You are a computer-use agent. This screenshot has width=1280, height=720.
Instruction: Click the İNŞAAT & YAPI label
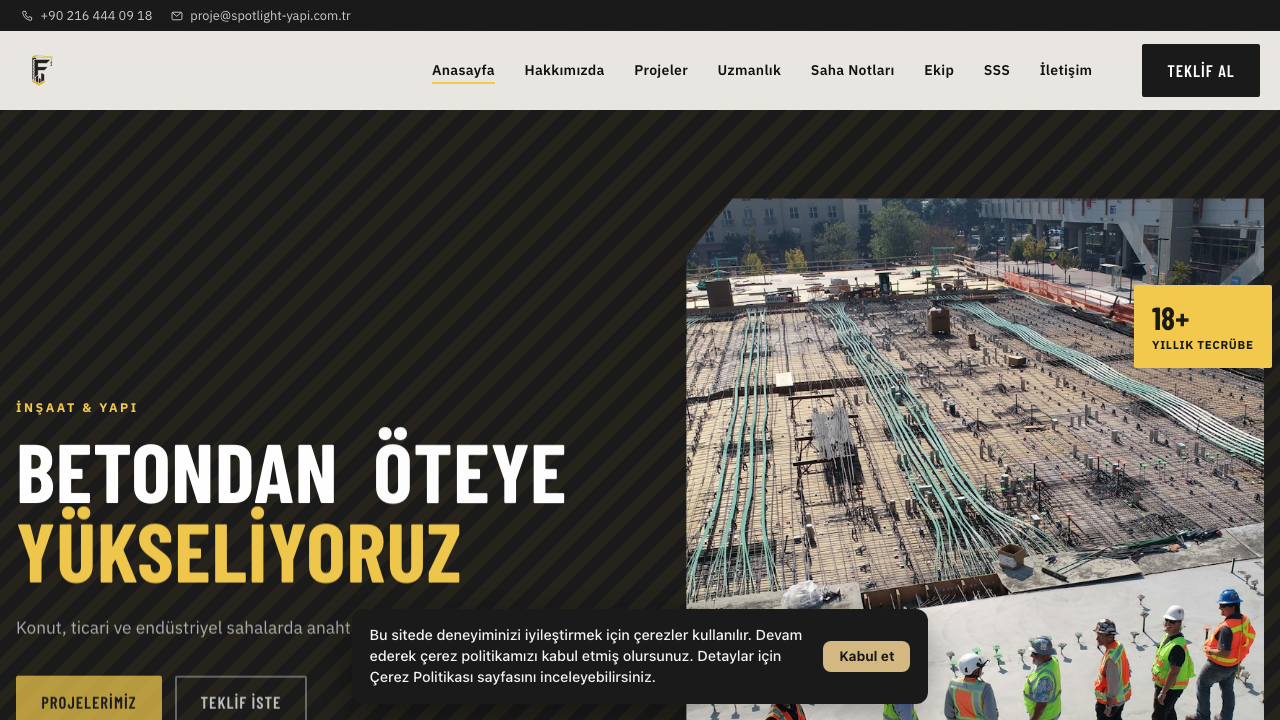(x=77, y=408)
